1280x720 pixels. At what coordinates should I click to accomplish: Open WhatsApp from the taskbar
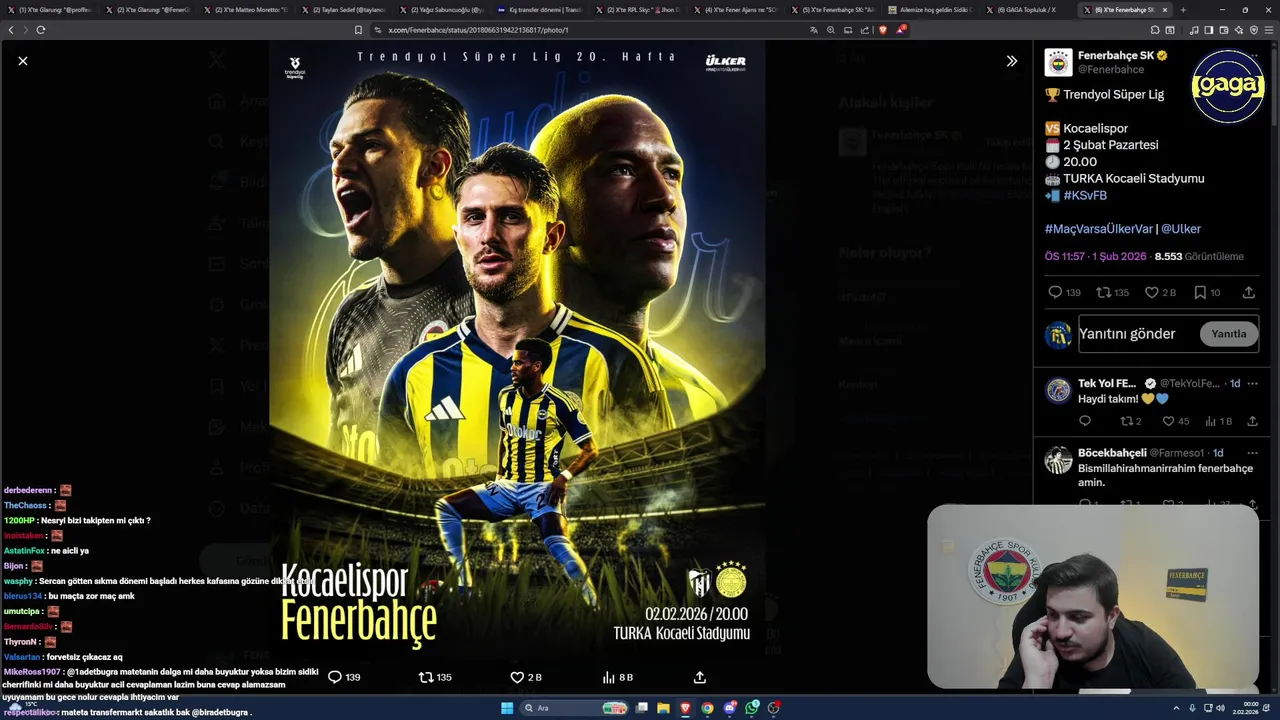tap(752, 708)
